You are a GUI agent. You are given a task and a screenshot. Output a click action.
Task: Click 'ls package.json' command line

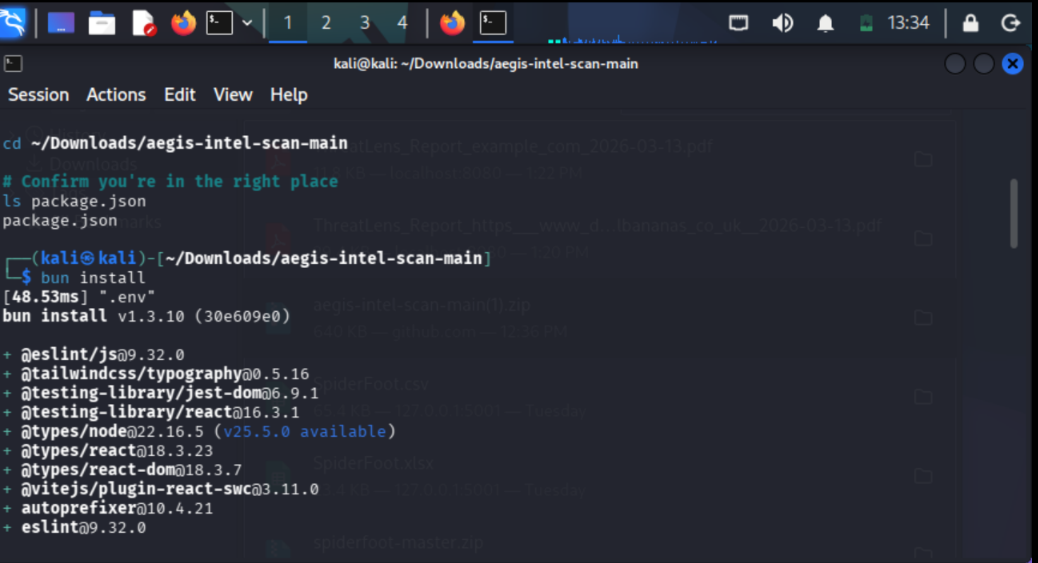tap(74, 201)
